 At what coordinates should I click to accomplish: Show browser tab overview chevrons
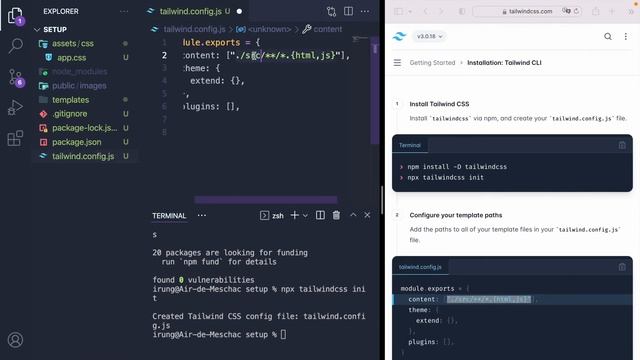631,11
